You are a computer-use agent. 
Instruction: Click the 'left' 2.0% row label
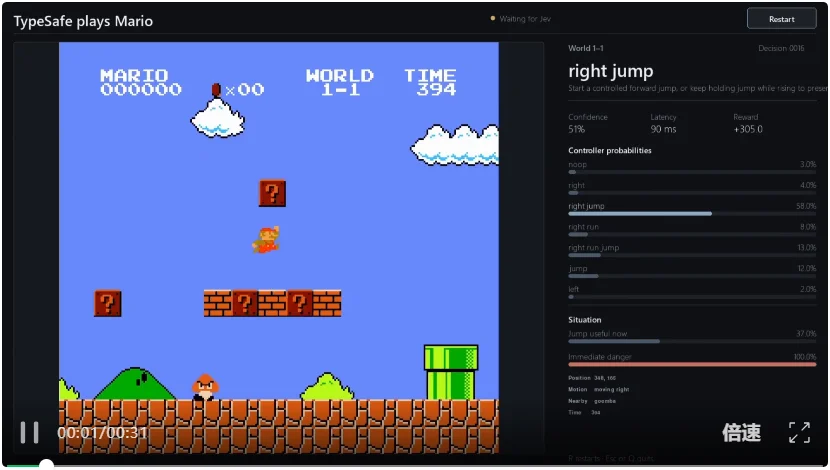pyautogui.click(x=574, y=289)
